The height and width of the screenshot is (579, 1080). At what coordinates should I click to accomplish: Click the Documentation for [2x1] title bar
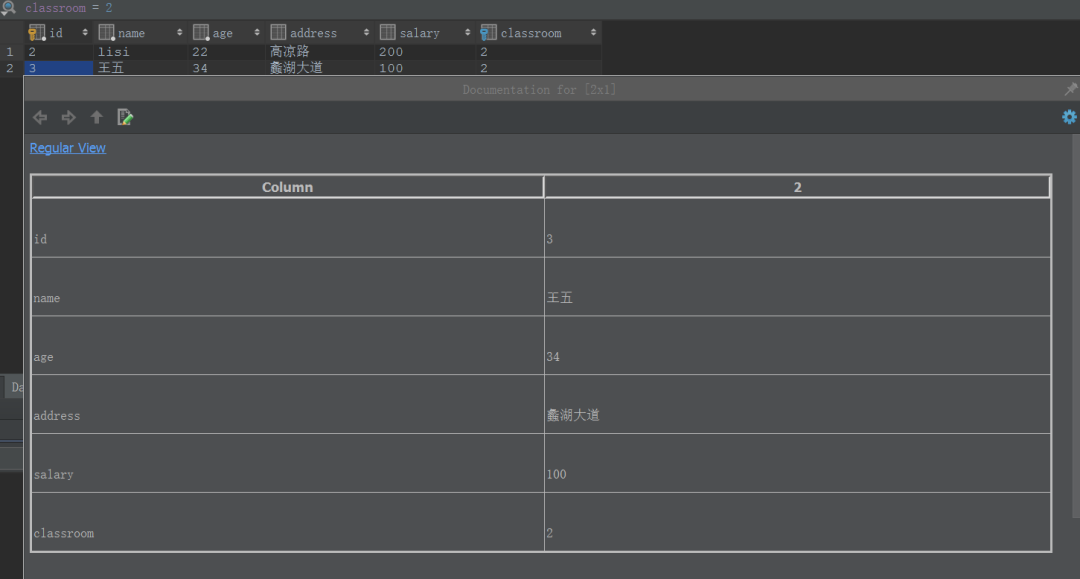(540, 89)
